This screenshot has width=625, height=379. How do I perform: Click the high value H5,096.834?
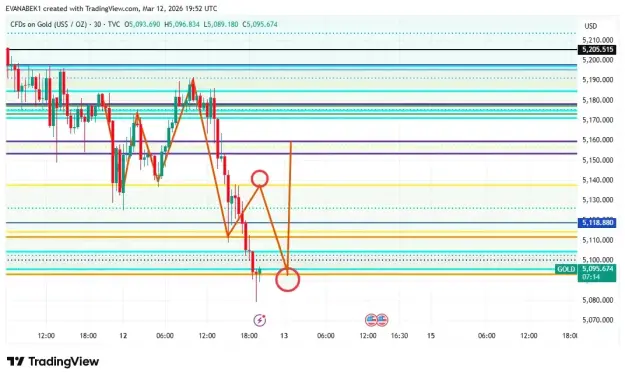pyautogui.click(x=182, y=24)
